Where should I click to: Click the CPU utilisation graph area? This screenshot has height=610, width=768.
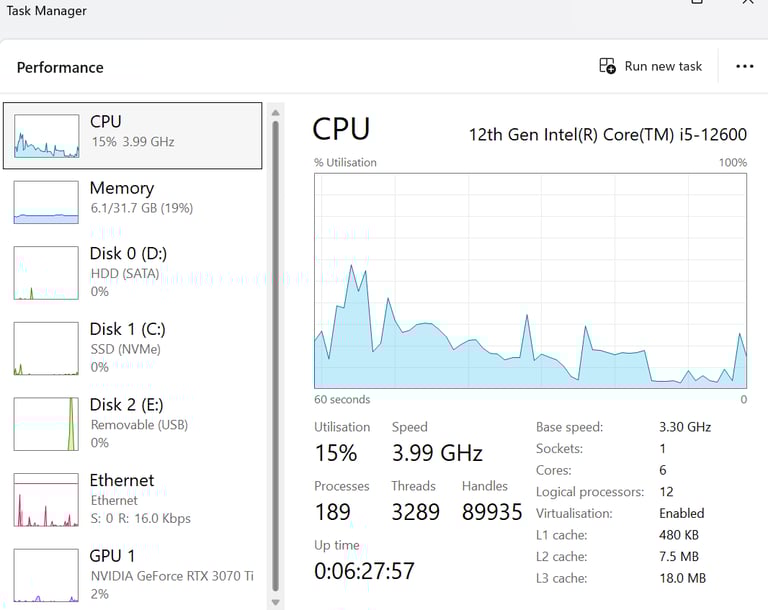click(x=530, y=281)
